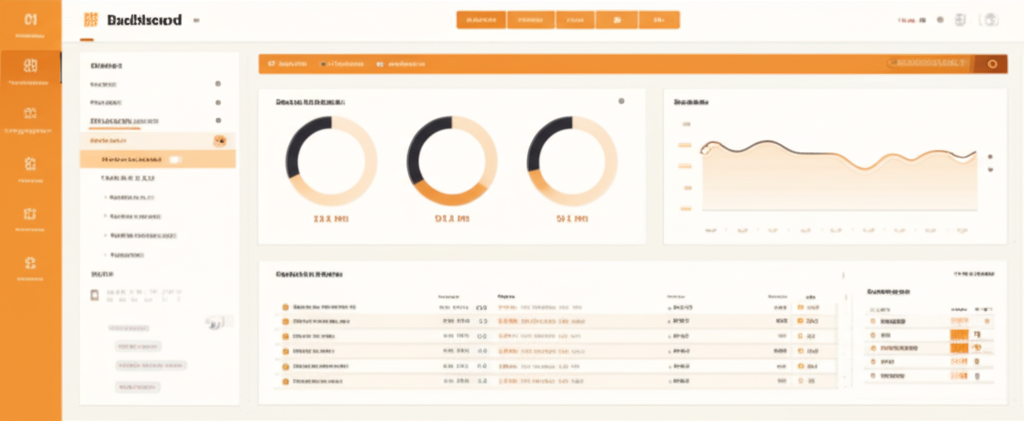Viewport: 1024px width, 421px height.
Task: Switch to the first tab in the orange bar
Action: 287,64
